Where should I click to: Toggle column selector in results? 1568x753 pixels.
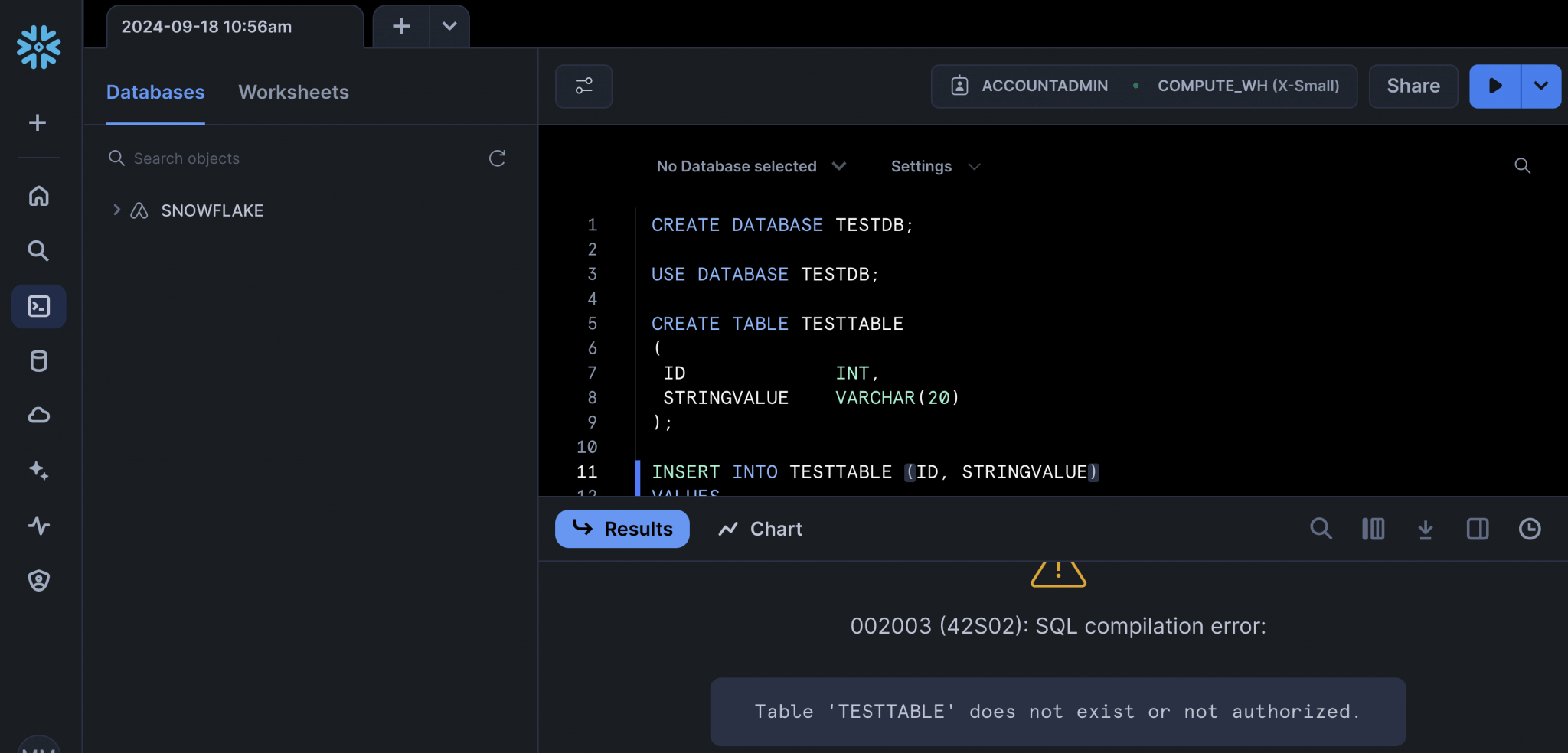[x=1373, y=530]
